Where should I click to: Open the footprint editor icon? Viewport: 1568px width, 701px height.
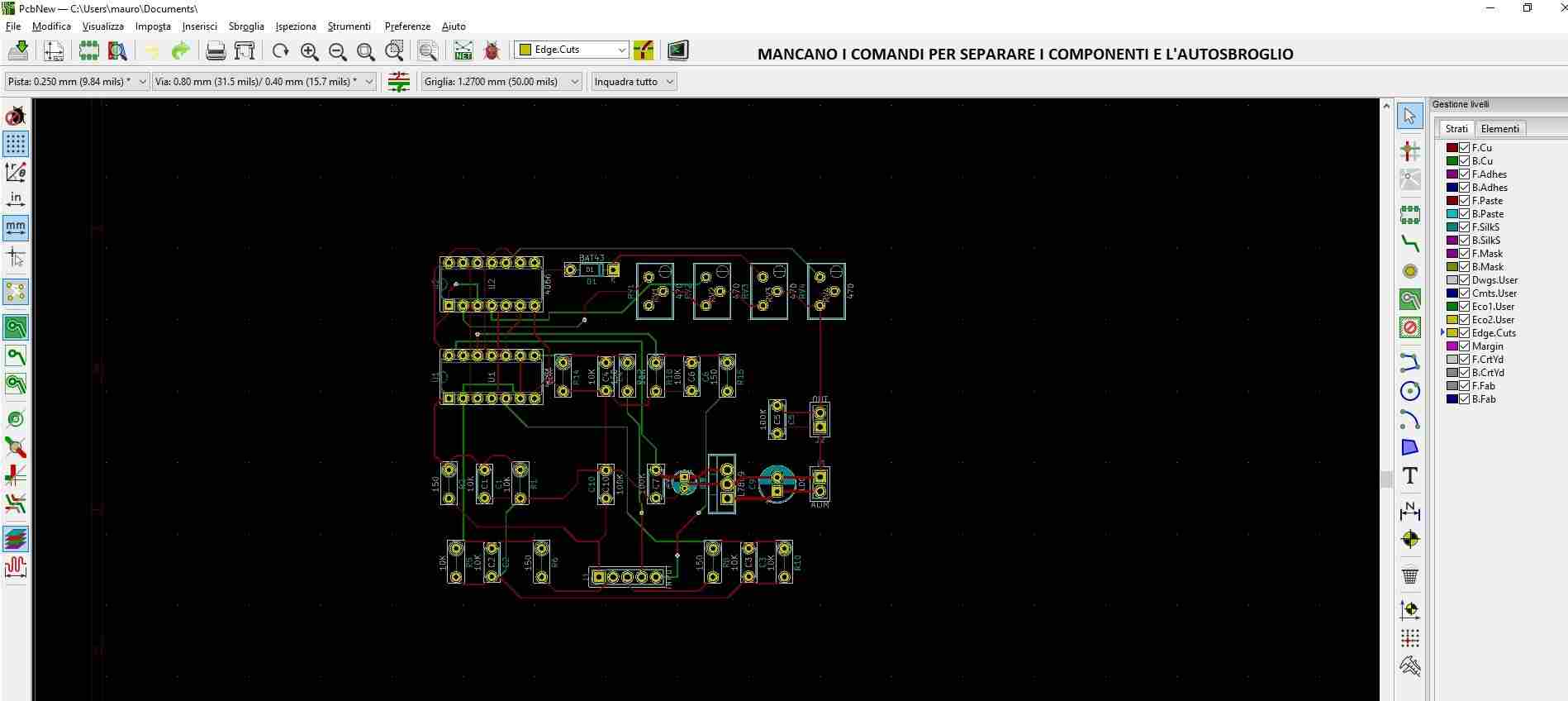click(88, 50)
